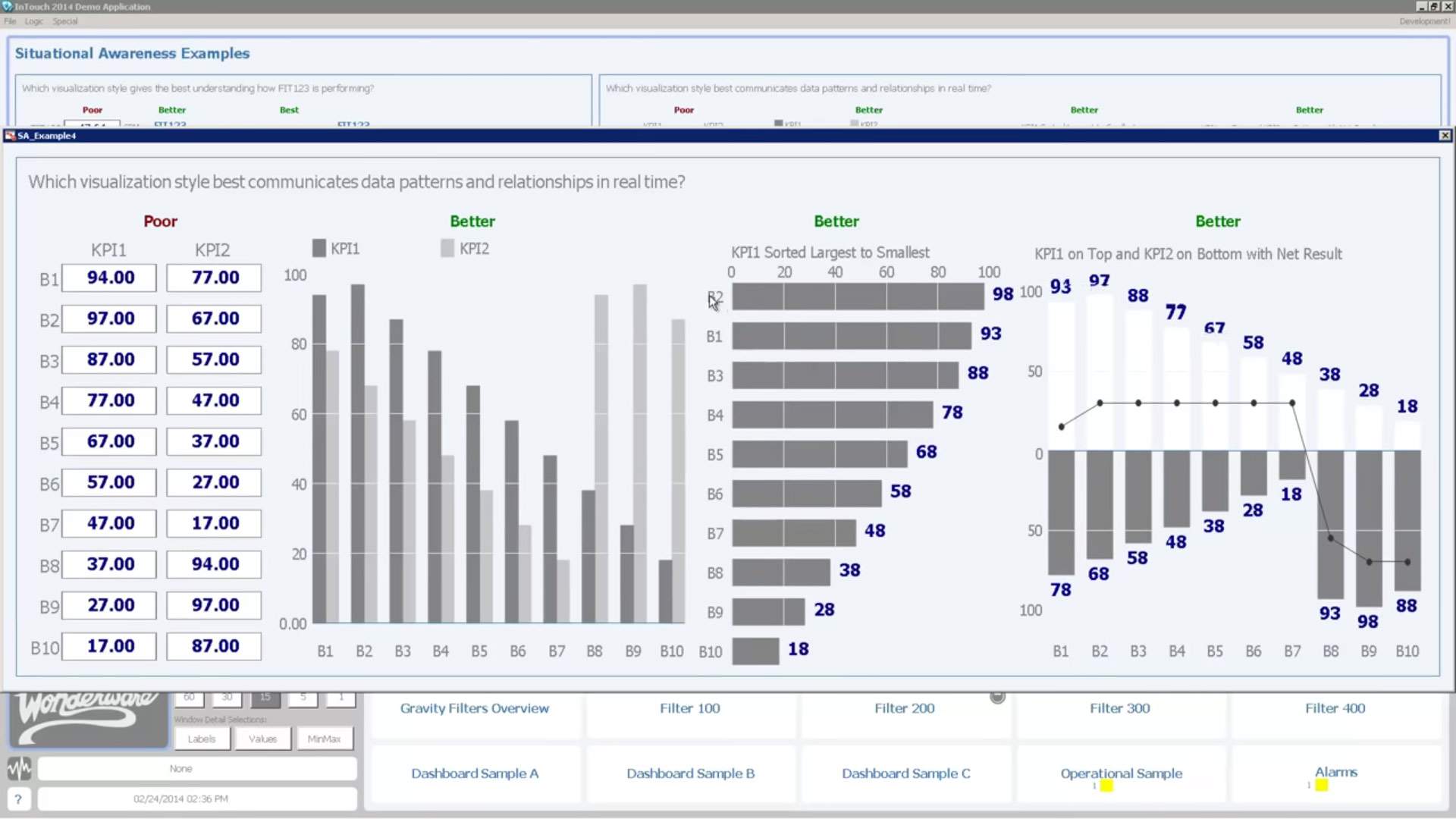This screenshot has height=819, width=1456.
Task: Open Dashboard Sample B
Action: point(690,773)
